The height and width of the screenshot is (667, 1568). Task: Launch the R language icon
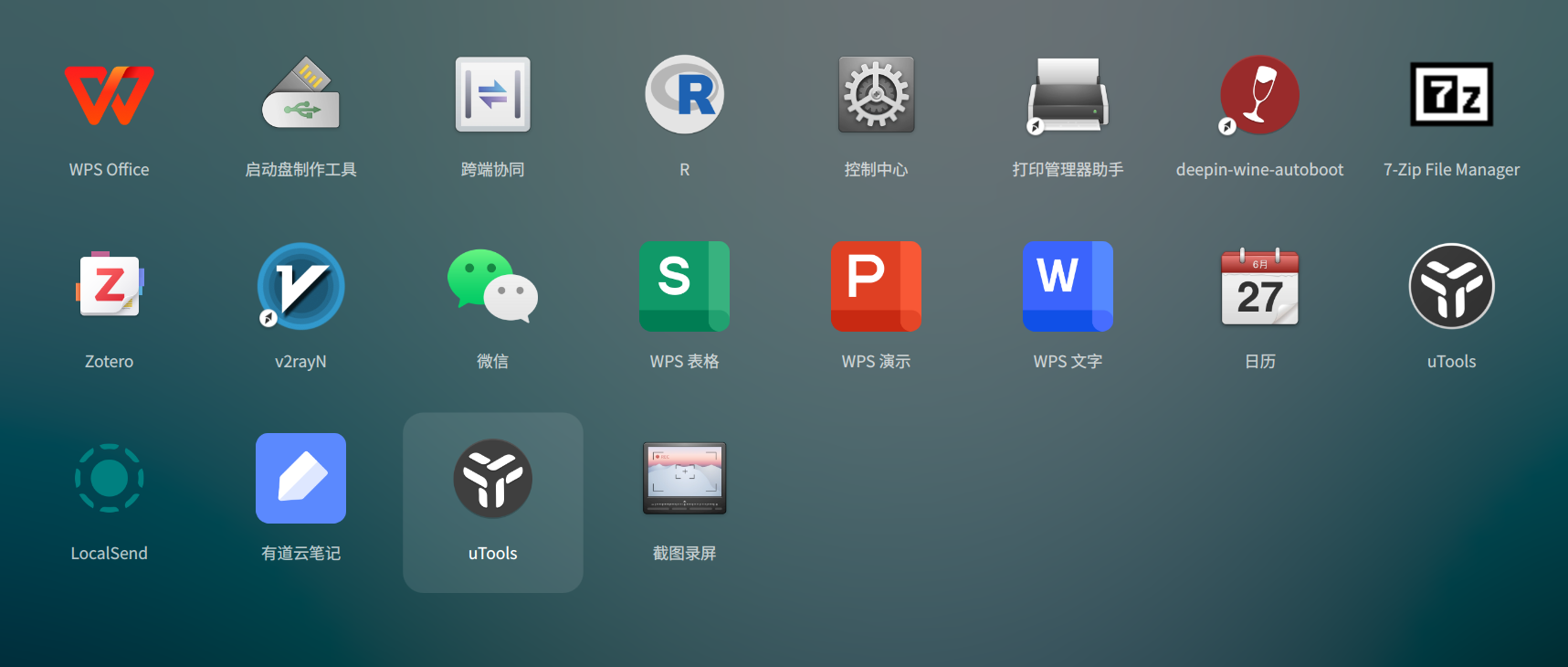(x=685, y=94)
